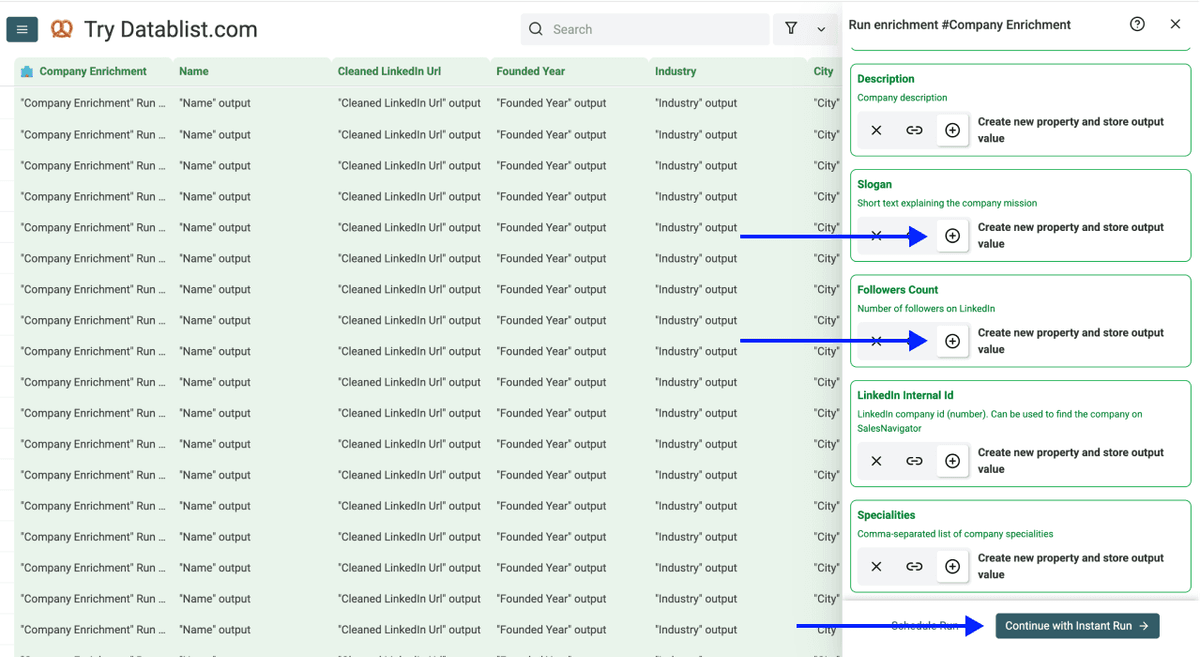Click 'Short text explaining the company mission'

(947, 203)
